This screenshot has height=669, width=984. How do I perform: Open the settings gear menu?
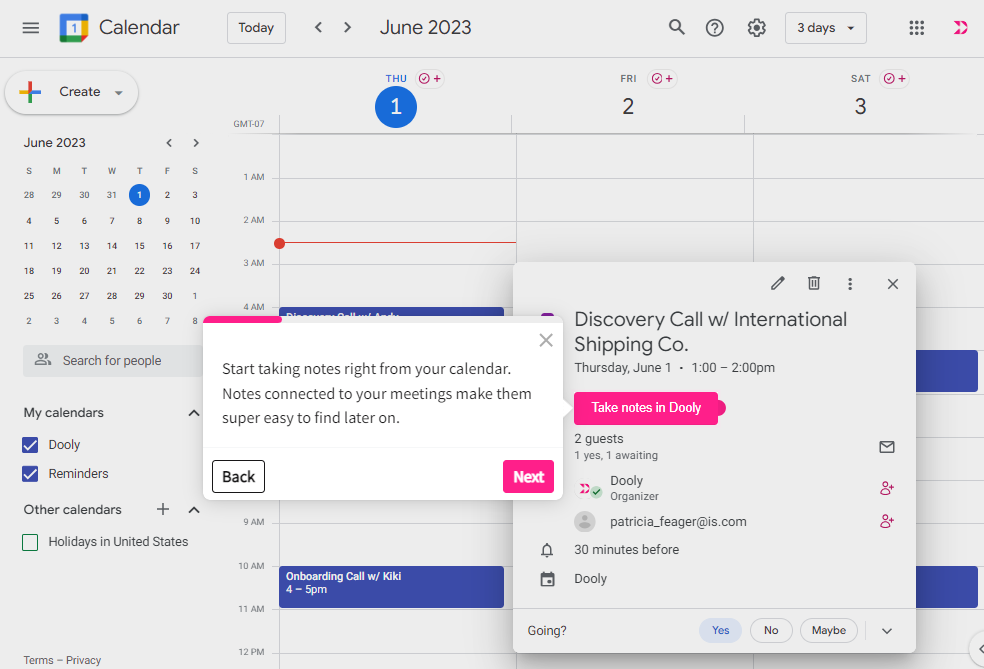click(x=757, y=28)
